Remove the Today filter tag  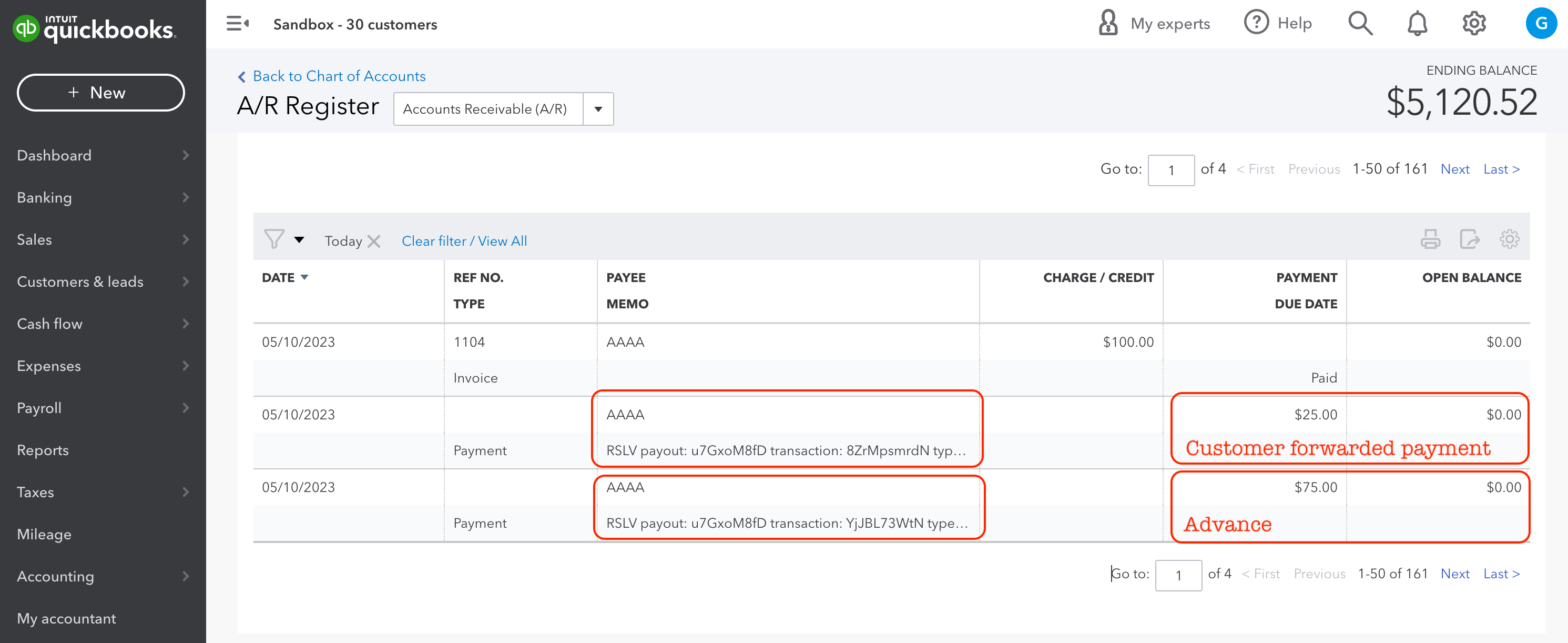pyautogui.click(x=374, y=242)
